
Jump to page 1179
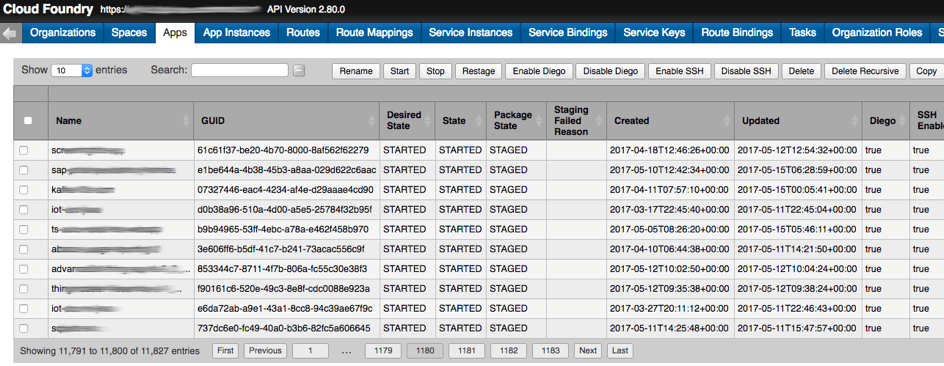[384, 350]
